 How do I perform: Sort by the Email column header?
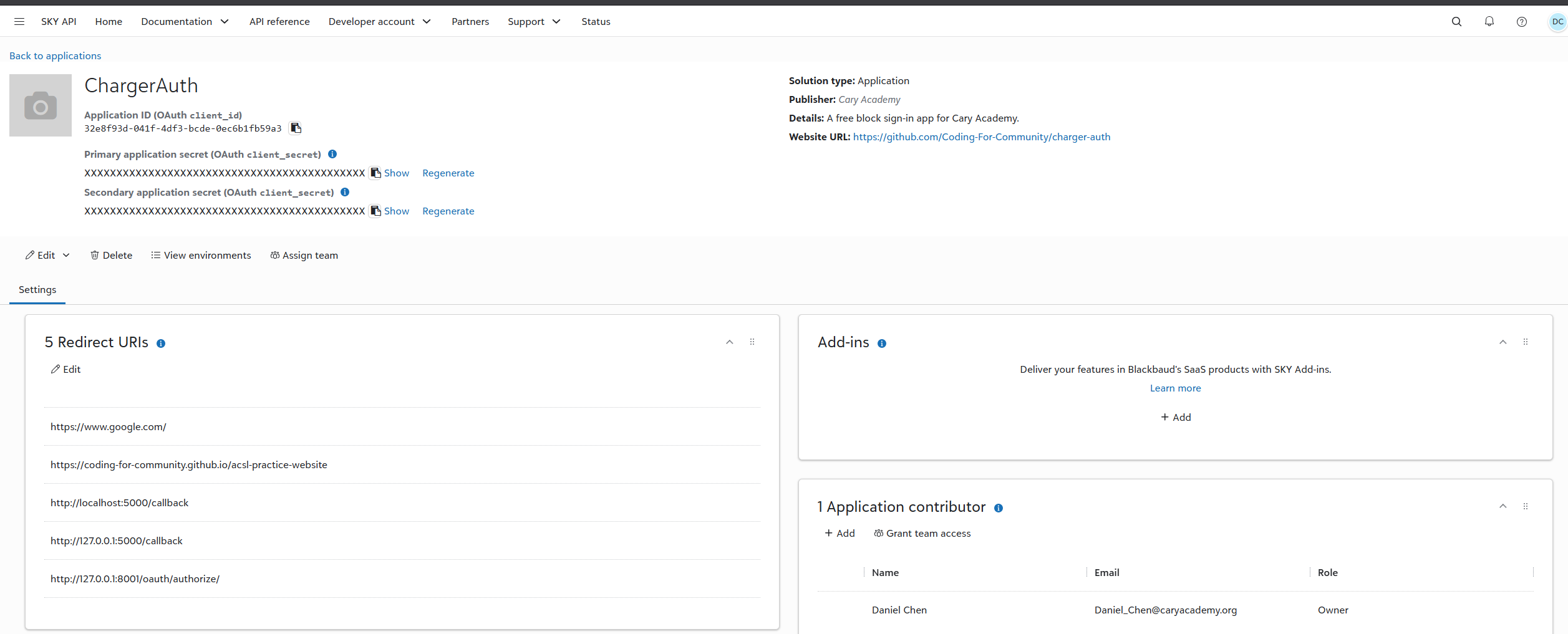[x=1106, y=572]
